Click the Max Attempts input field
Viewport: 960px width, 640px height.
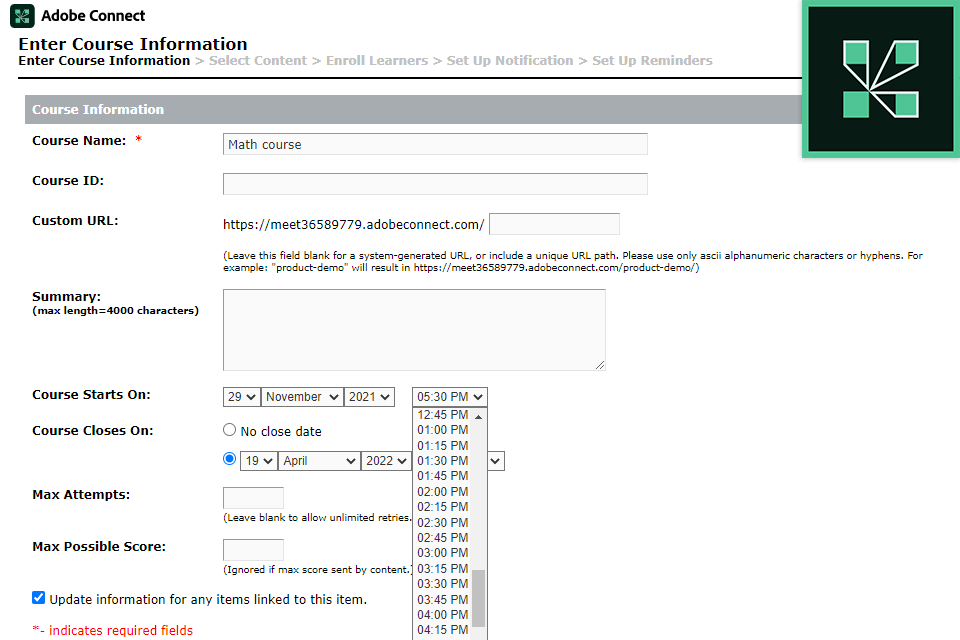click(x=253, y=497)
